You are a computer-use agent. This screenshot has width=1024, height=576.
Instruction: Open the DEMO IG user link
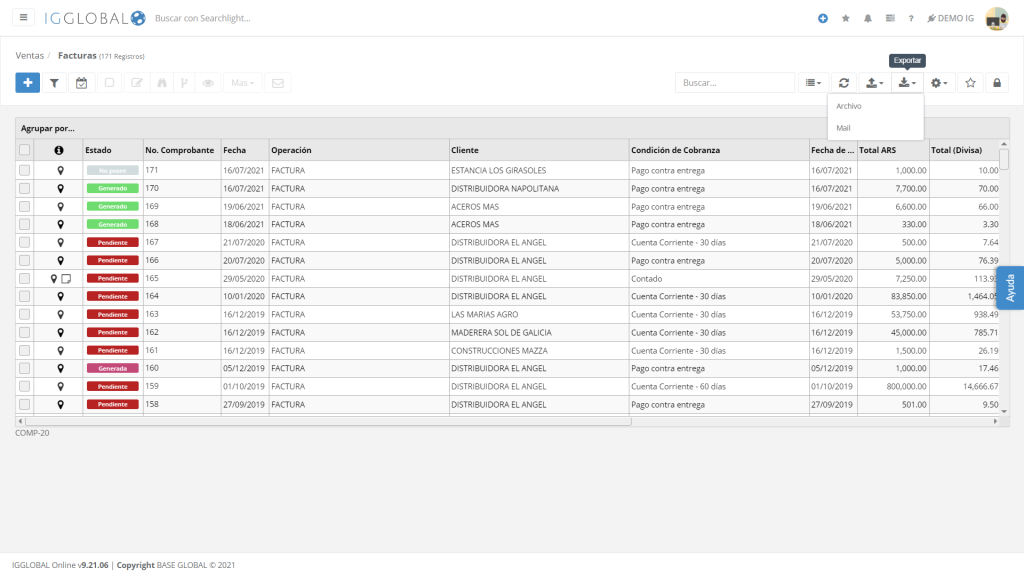tap(950, 18)
